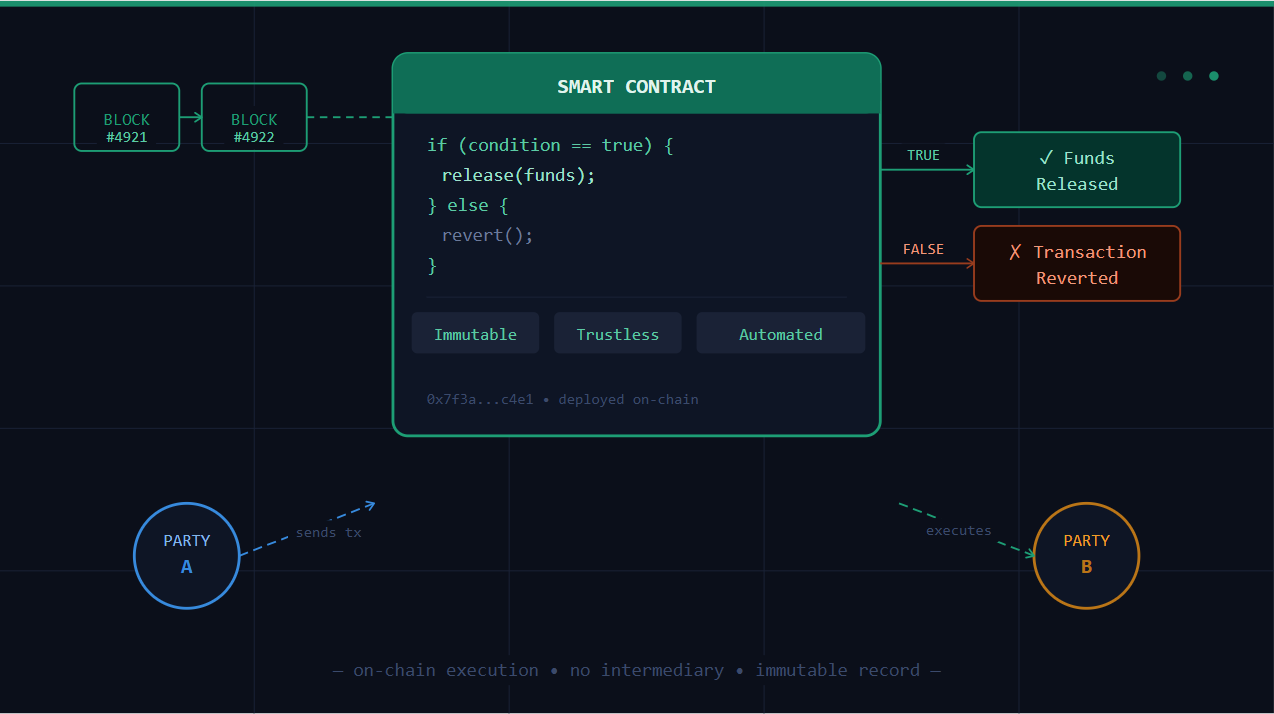This screenshot has height=714, width=1274.
Task: Click the BLOCK #4921 box
Action: point(127,117)
